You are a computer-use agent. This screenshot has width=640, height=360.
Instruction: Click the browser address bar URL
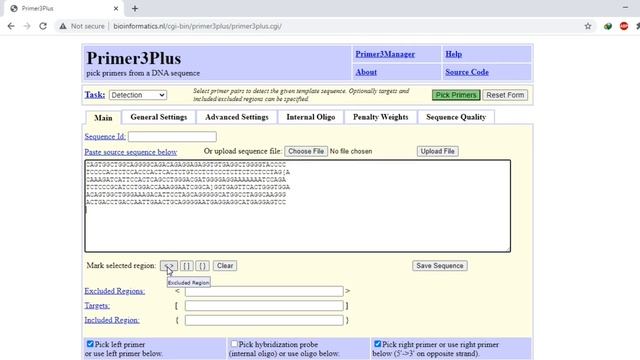coord(198,26)
